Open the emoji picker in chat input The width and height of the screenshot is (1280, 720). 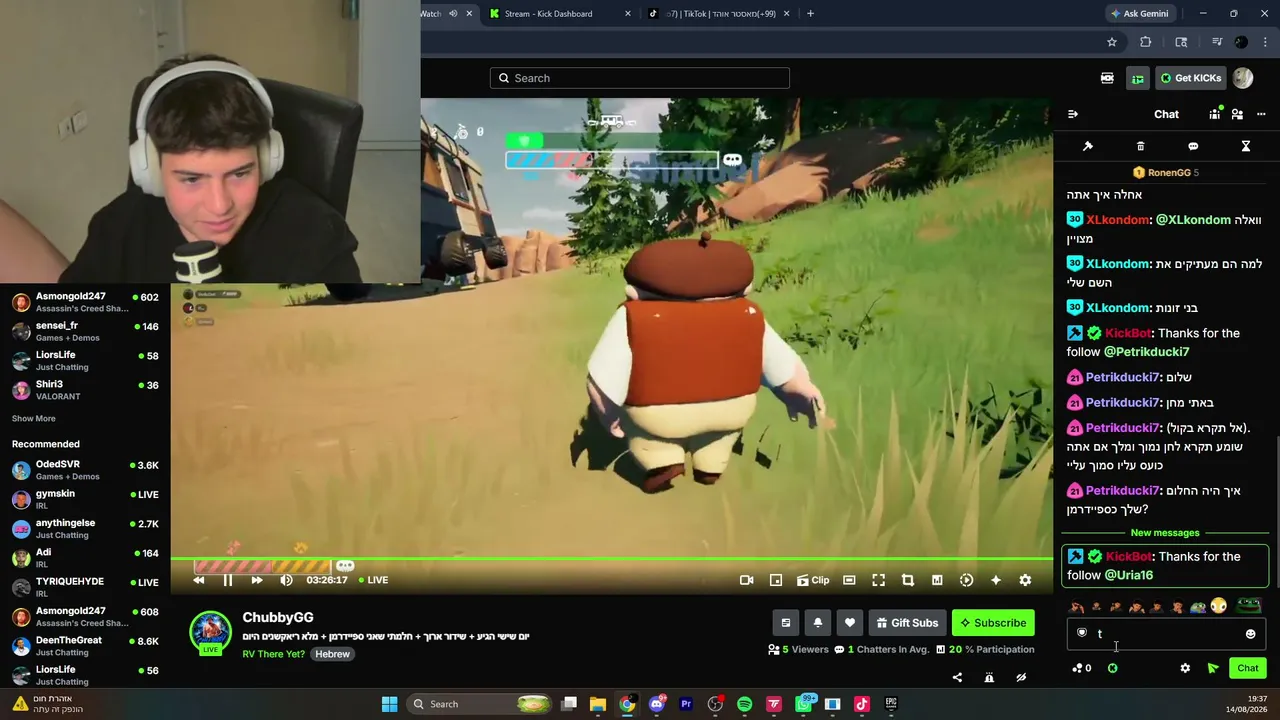pos(1250,633)
